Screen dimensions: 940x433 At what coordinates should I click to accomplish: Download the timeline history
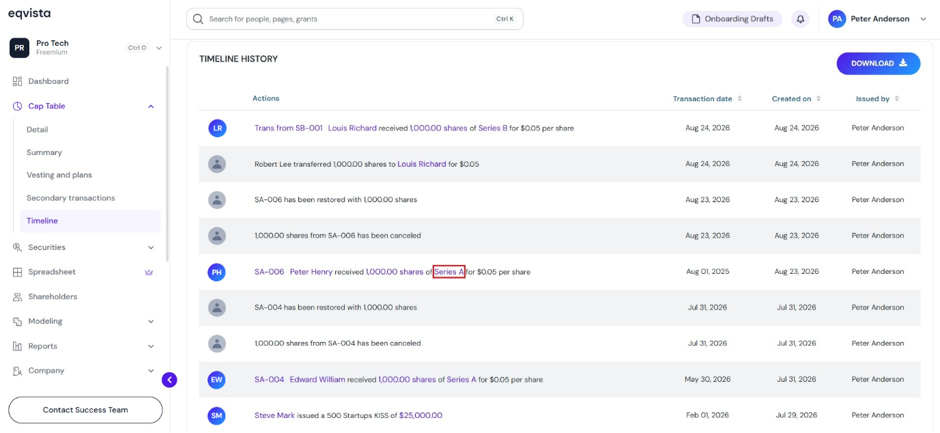pyautogui.click(x=878, y=64)
